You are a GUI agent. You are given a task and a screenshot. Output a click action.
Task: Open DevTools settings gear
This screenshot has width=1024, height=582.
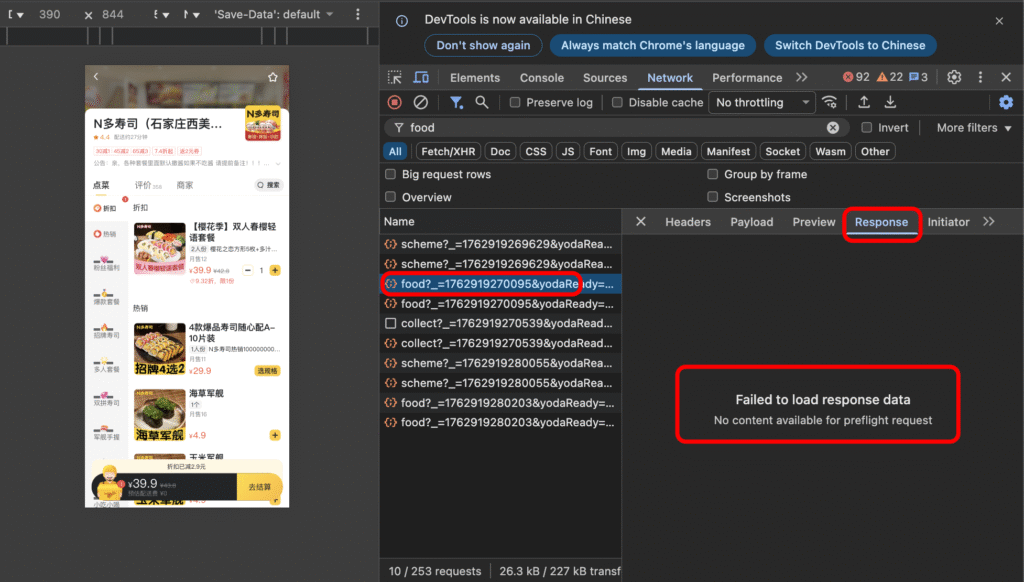click(x=954, y=78)
